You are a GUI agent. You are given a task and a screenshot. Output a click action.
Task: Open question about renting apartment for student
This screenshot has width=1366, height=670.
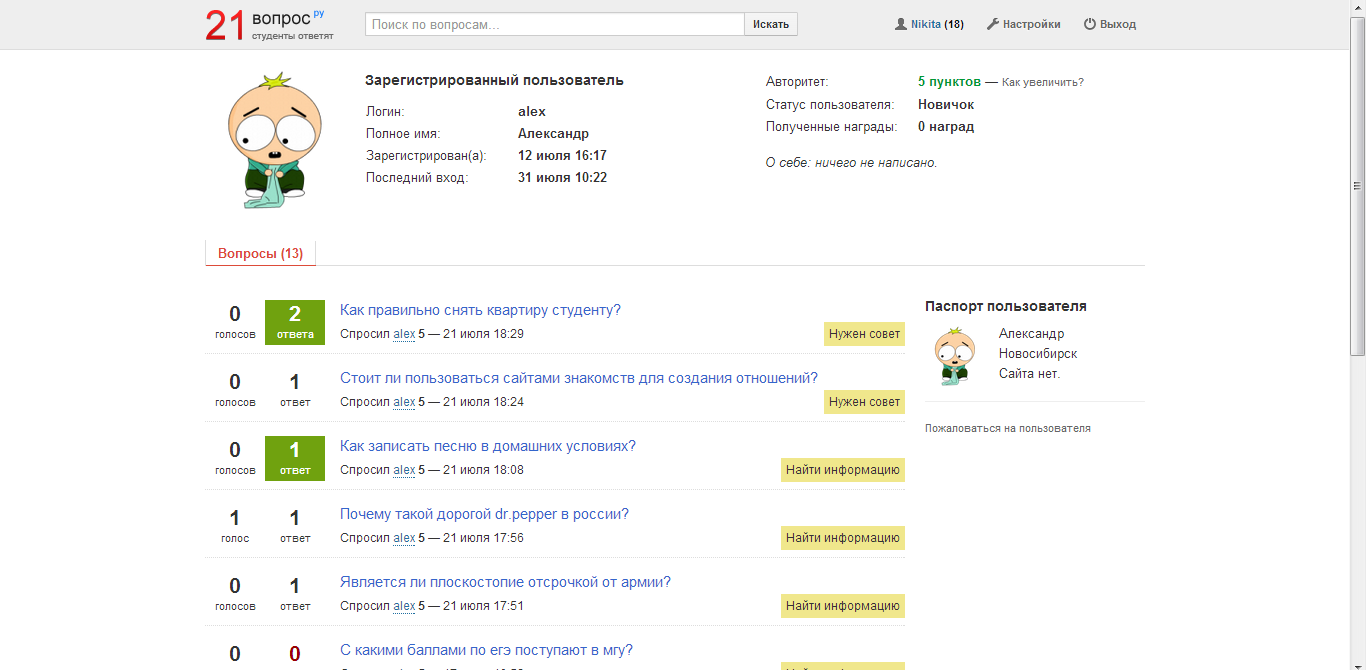480,310
